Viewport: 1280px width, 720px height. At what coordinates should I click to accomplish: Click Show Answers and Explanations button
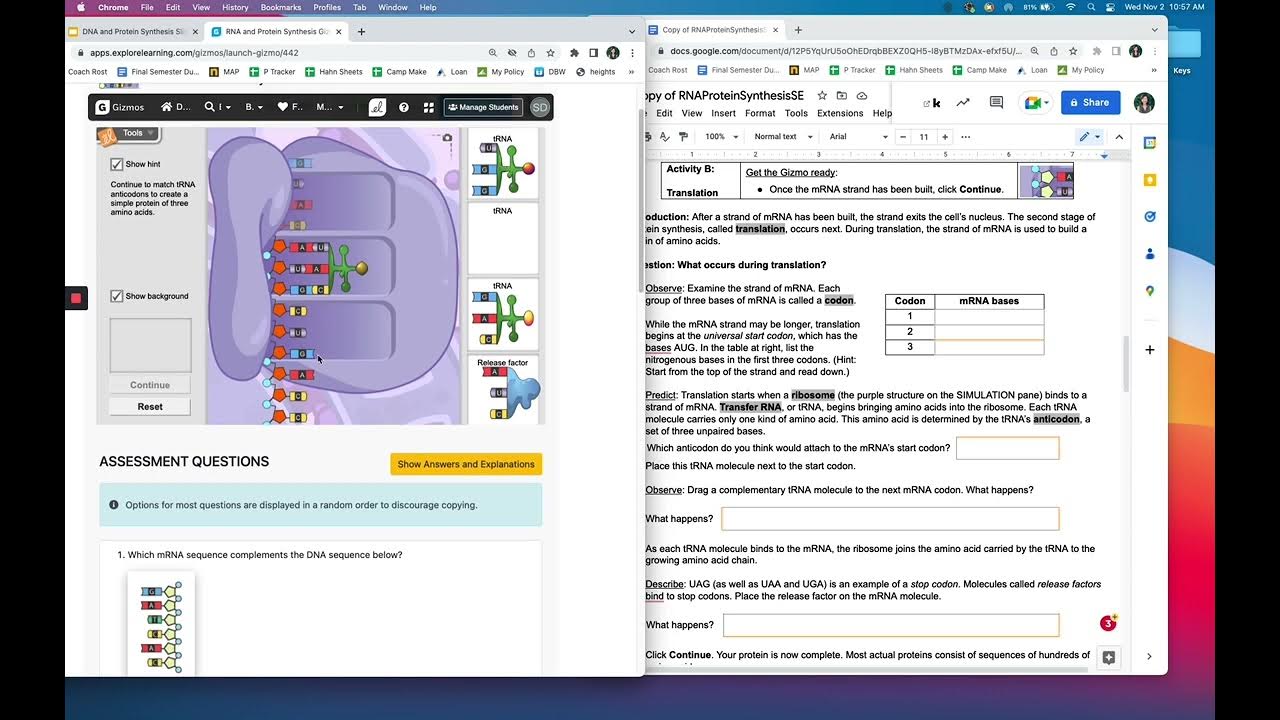[466, 464]
